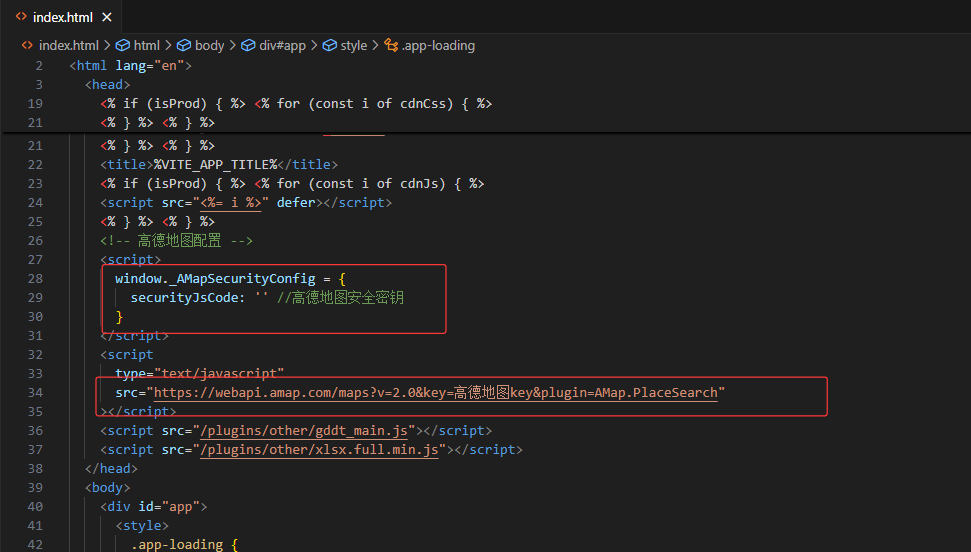The image size is (971, 552).
Task: Open index.html breadcrumb item
Action: click(x=68, y=45)
